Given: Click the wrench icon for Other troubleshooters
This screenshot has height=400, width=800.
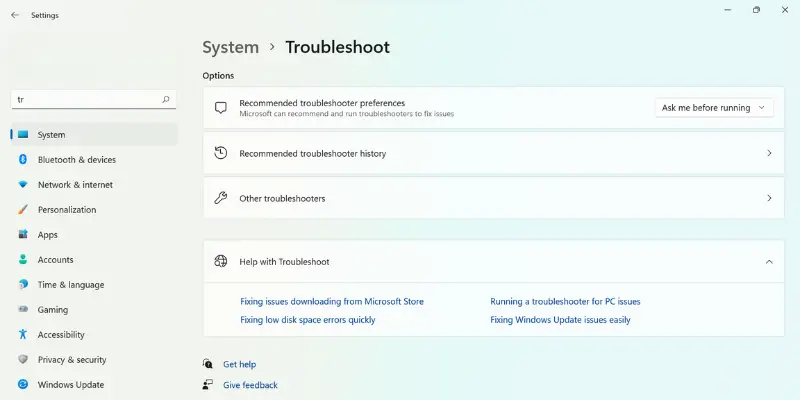Looking at the screenshot, I should (x=220, y=198).
